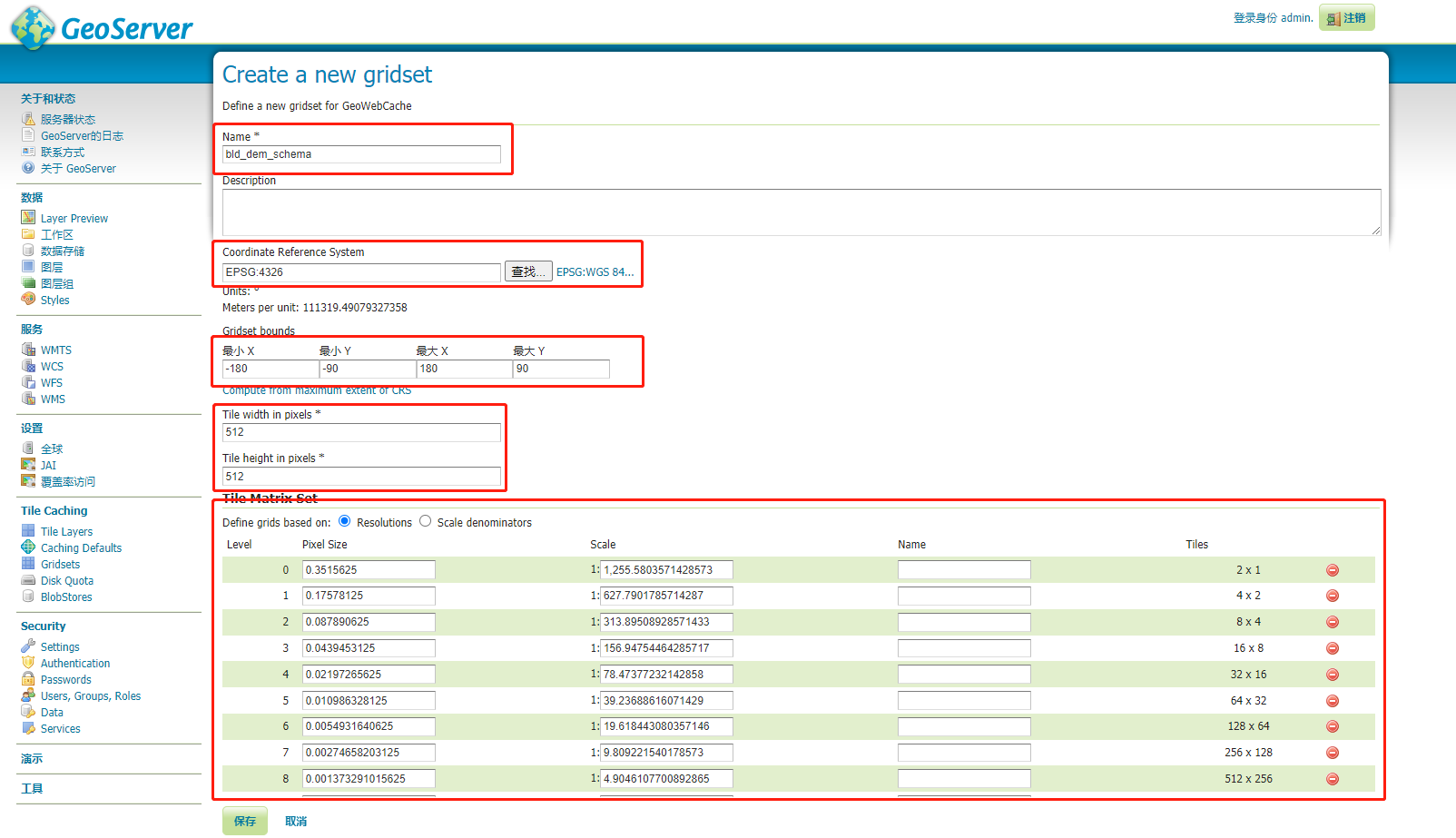
Task: Open the BlobStores page
Action: coord(66,597)
